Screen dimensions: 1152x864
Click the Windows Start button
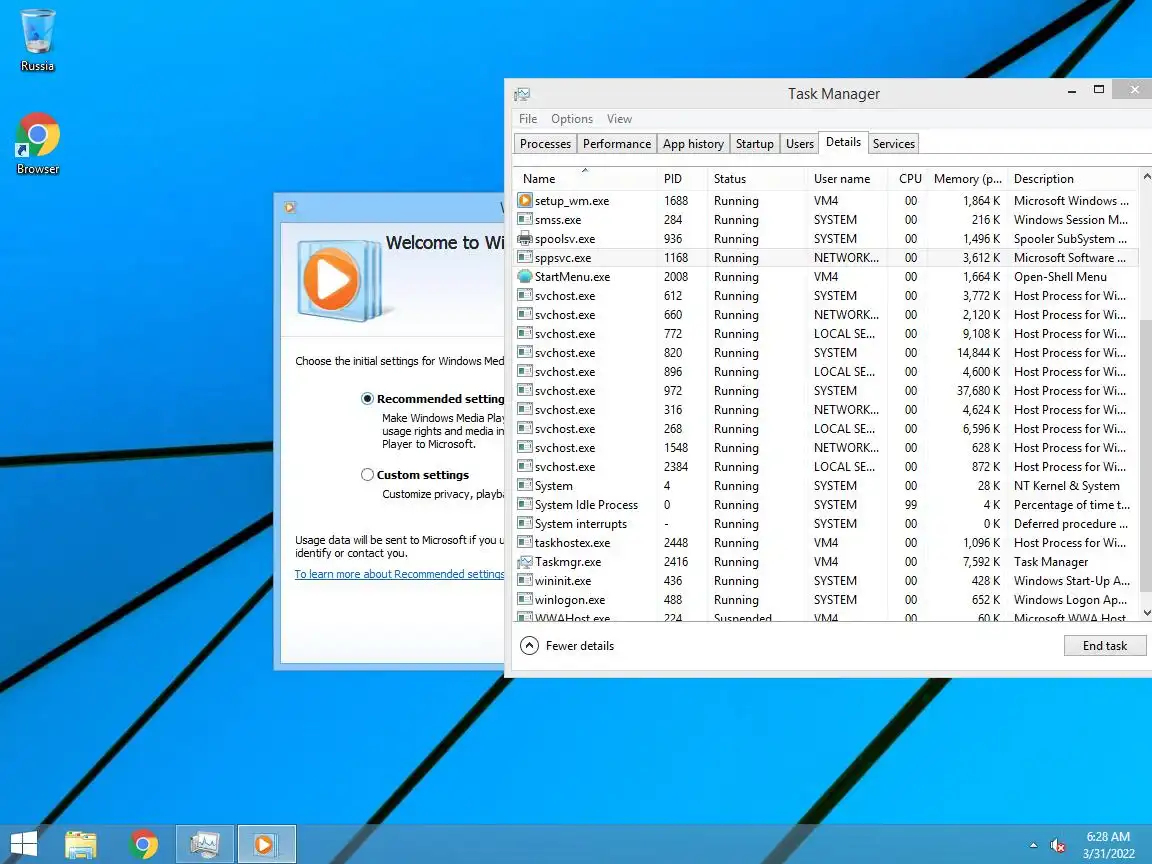click(24, 844)
